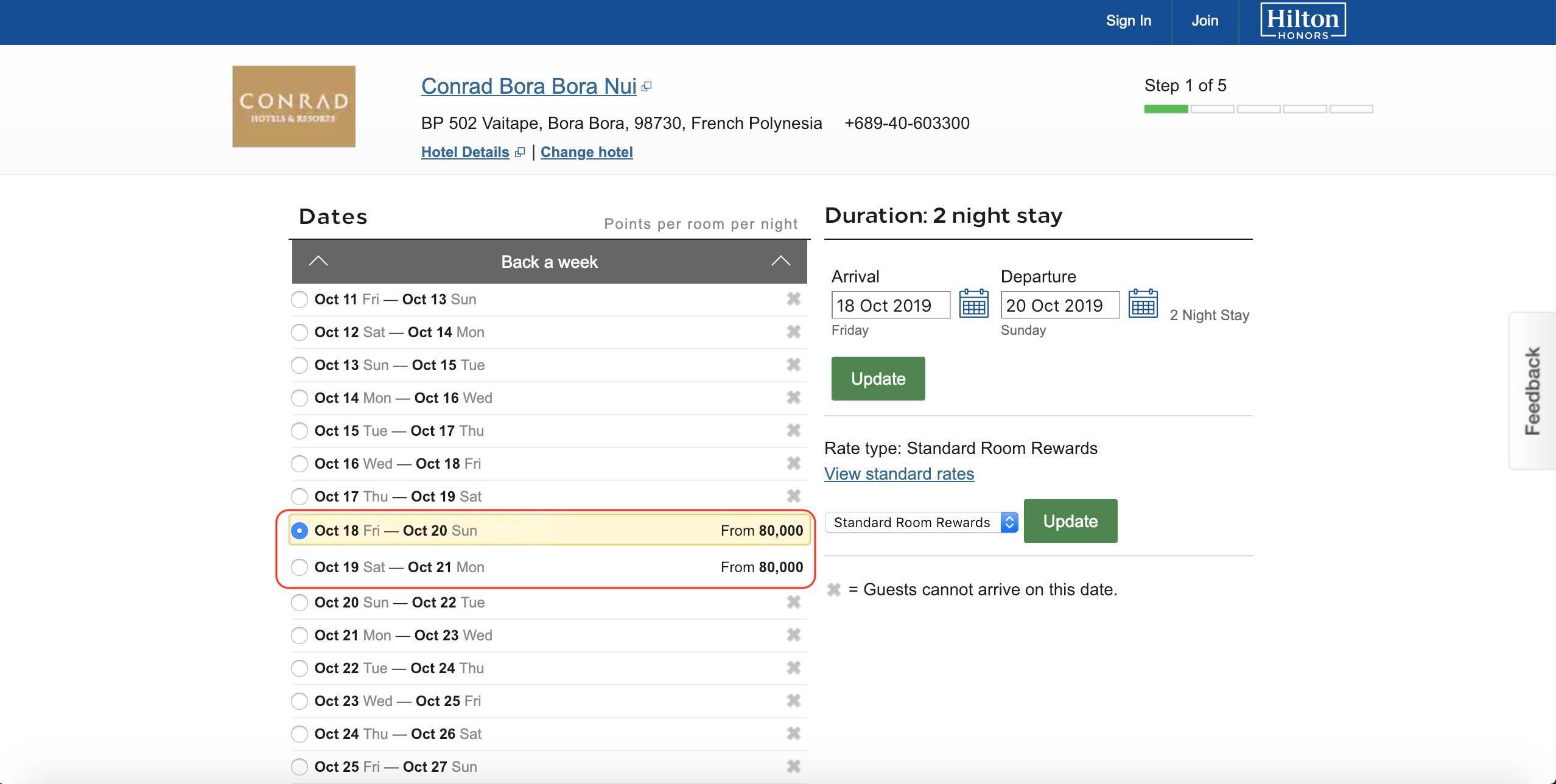Select the Oct 20 Sun – Oct 22 Tue radio
Image resolution: width=1556 pixels, height=784 pixels.
pos(299,603)
